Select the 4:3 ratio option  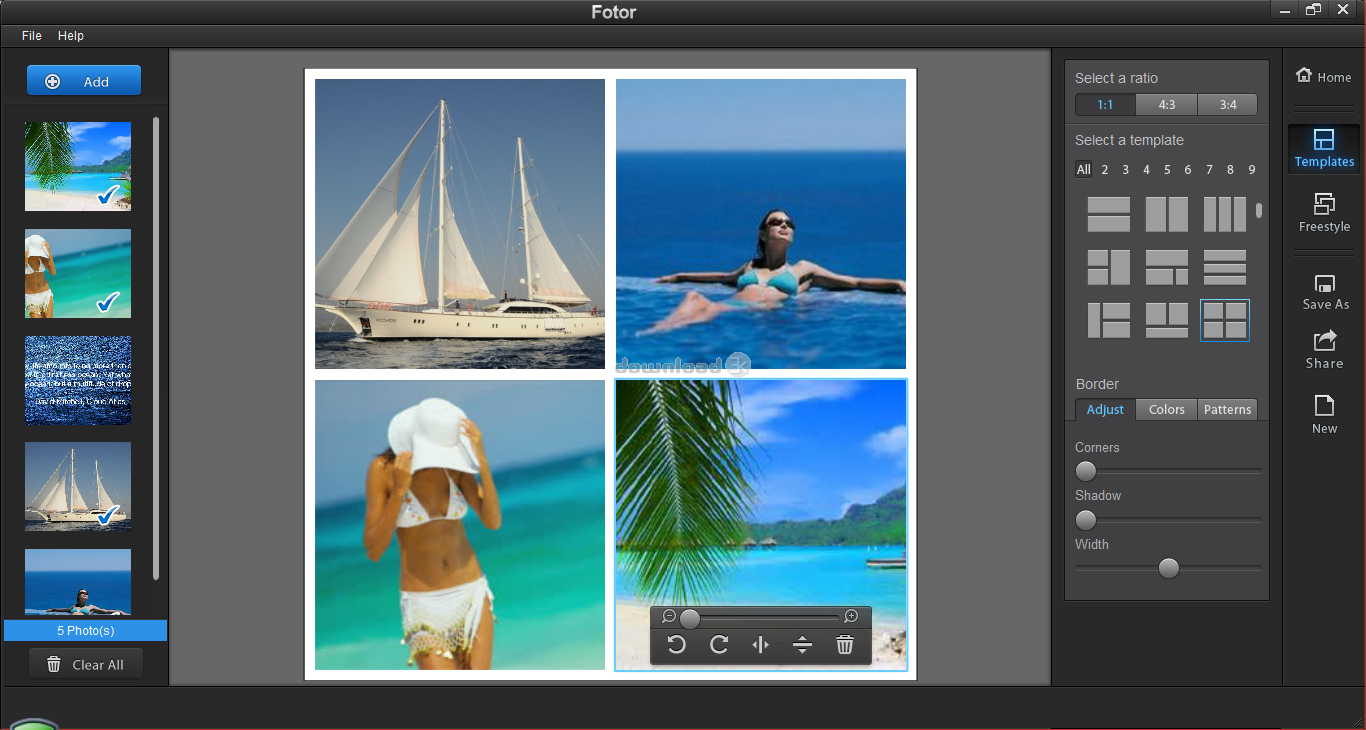(x=1167, y=105)
